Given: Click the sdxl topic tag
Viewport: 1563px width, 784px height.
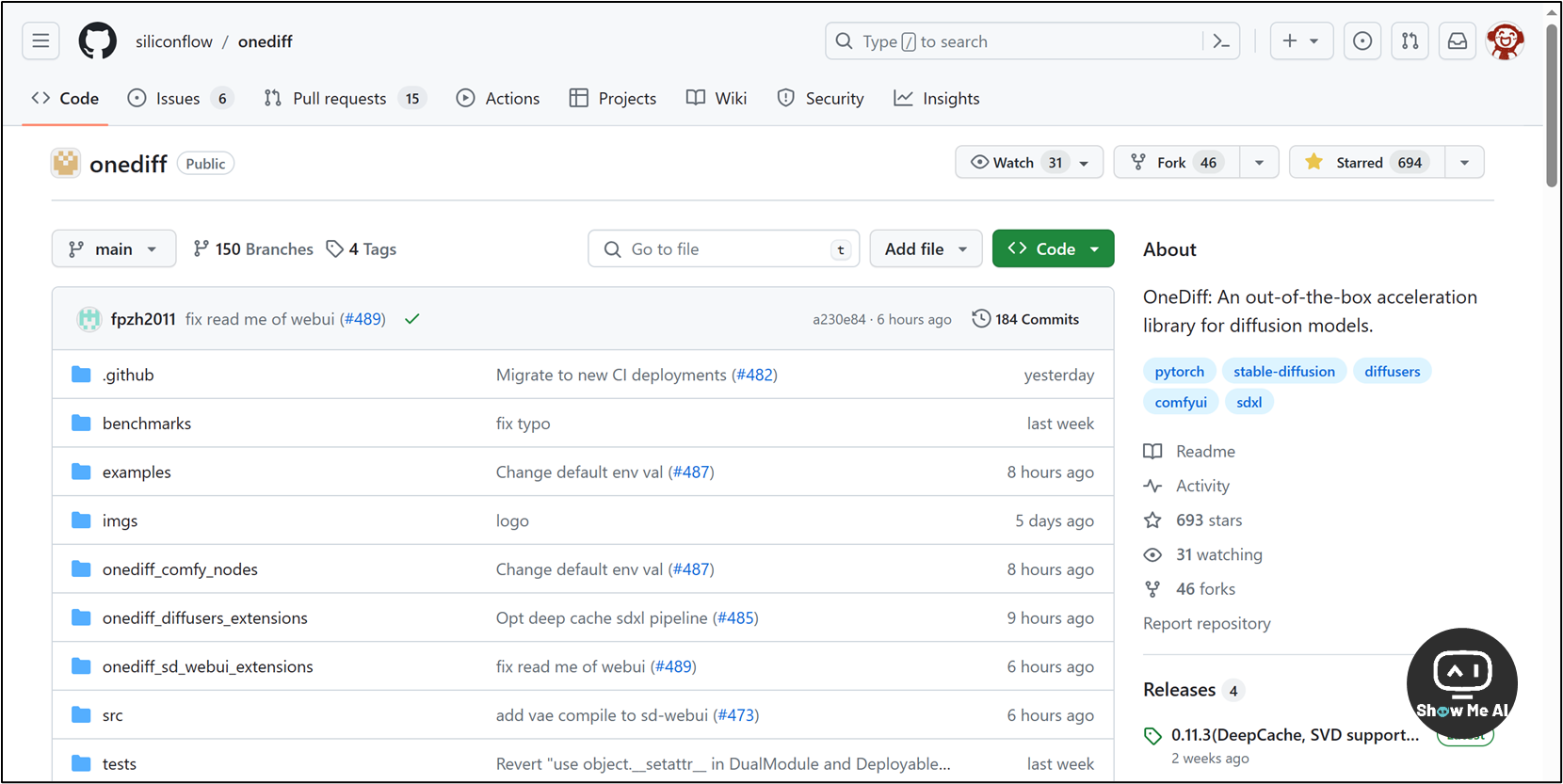Looking at the screenshot, I should [1249, 402].
